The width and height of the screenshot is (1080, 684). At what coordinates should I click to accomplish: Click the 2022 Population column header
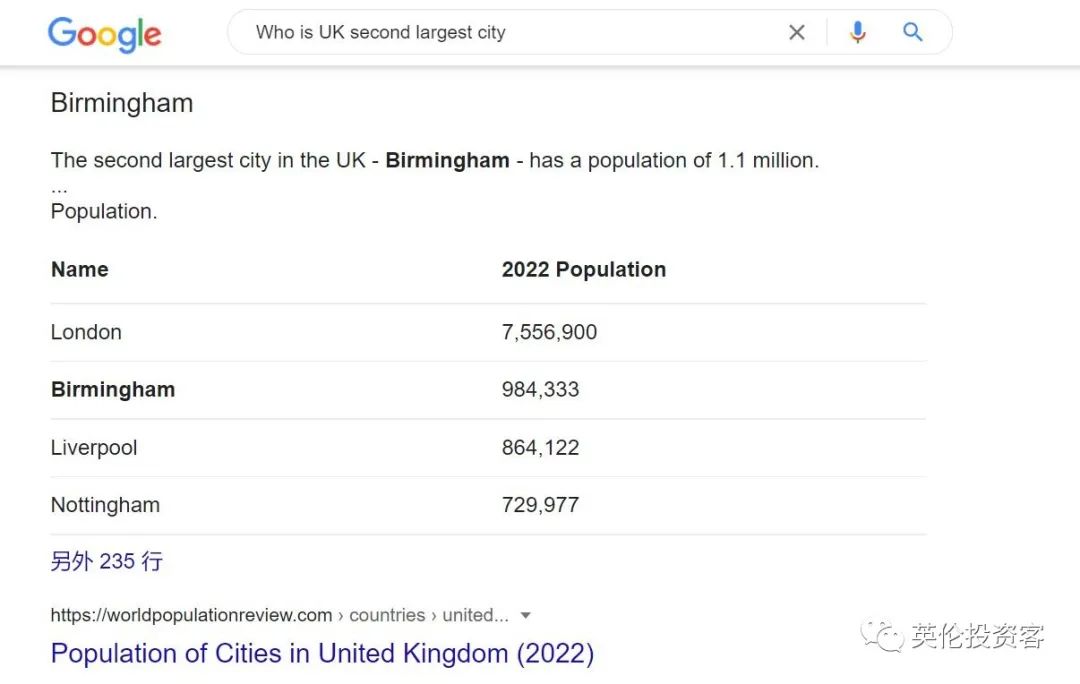pos(583,270)
